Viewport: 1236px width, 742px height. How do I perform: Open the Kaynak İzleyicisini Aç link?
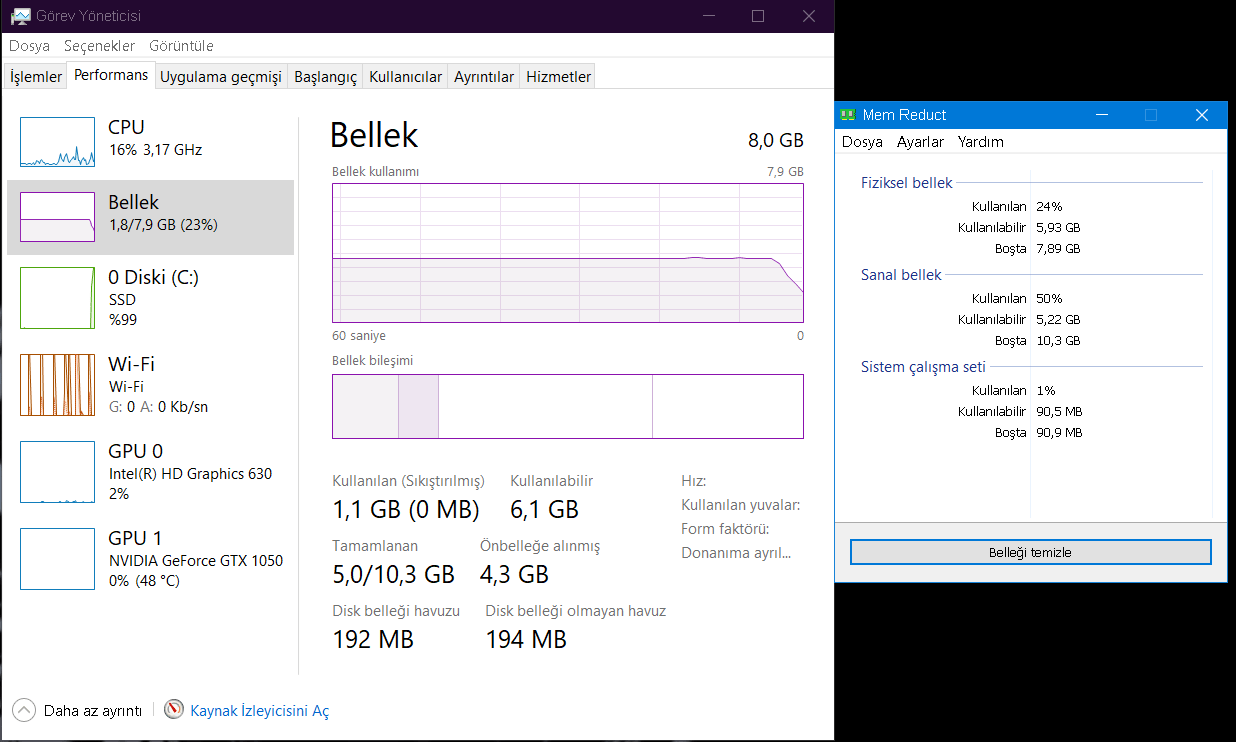point(259,711)
